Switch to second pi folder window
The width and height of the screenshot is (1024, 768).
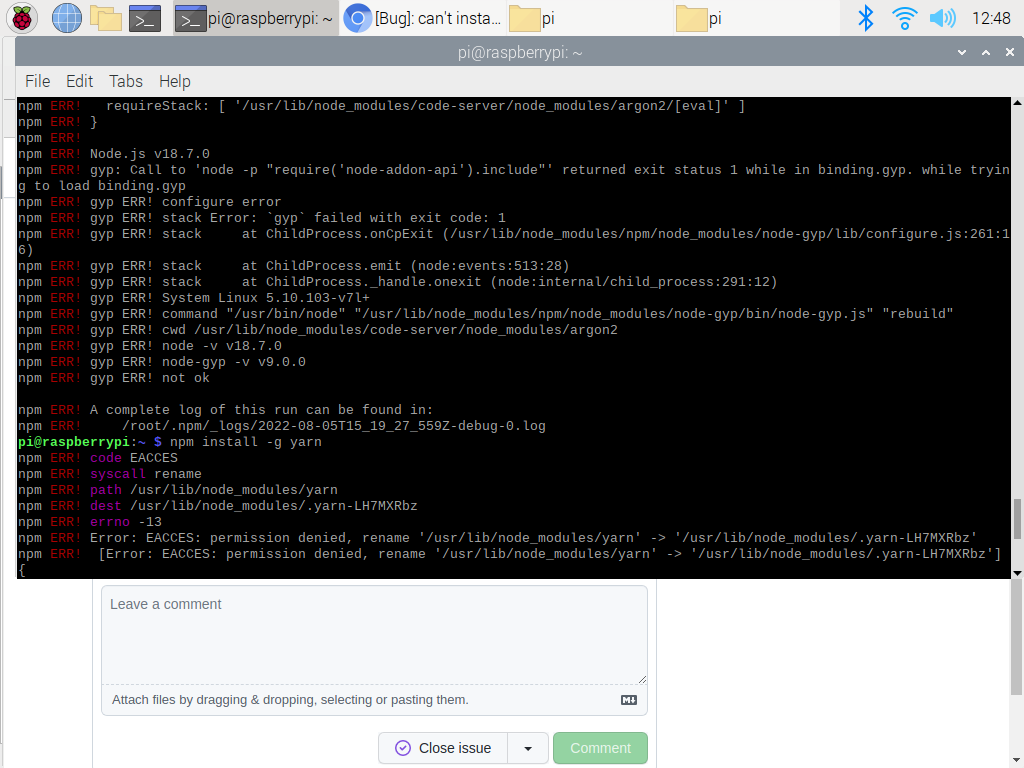(755, 18)
